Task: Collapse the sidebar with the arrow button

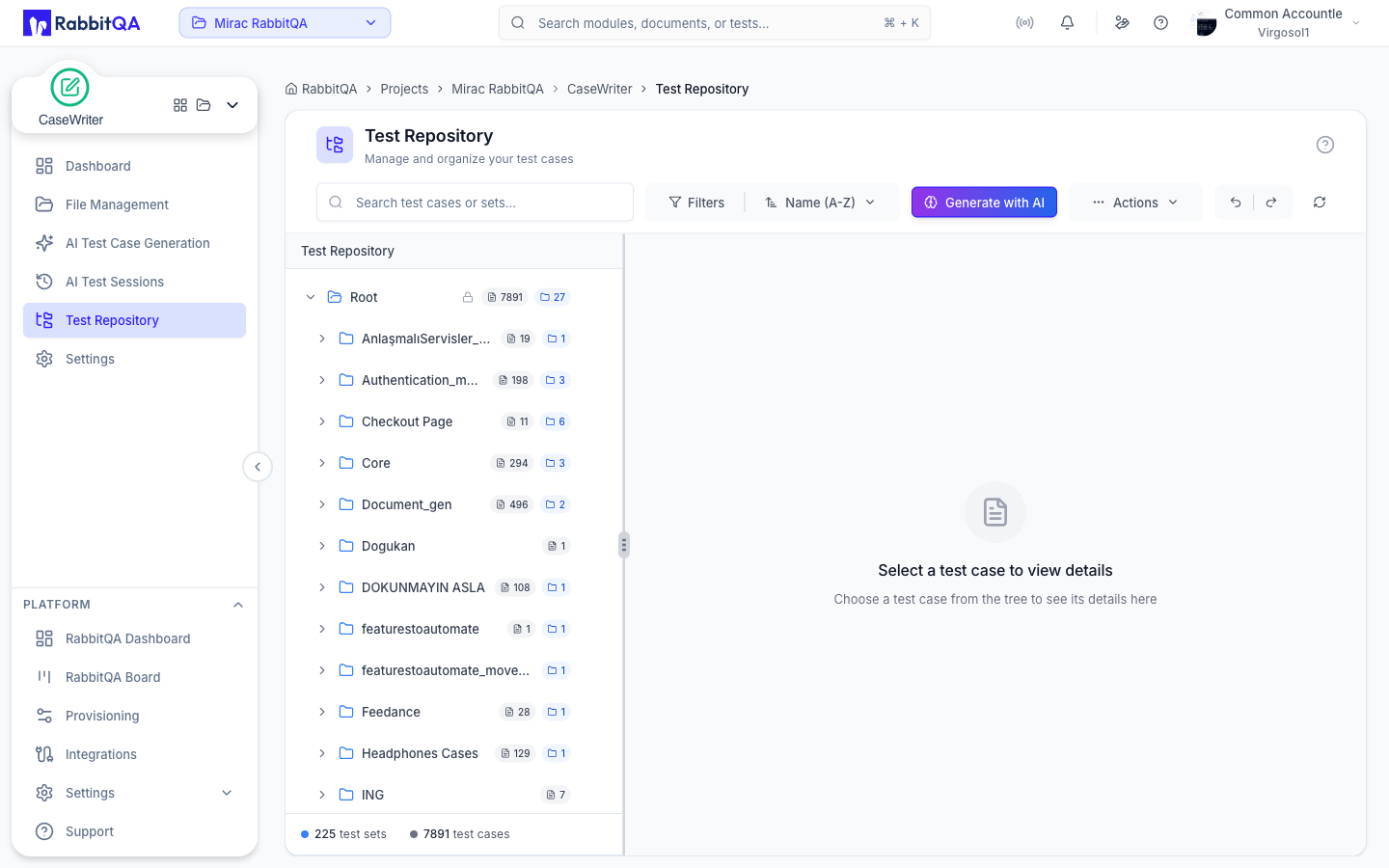Action: 258,467
